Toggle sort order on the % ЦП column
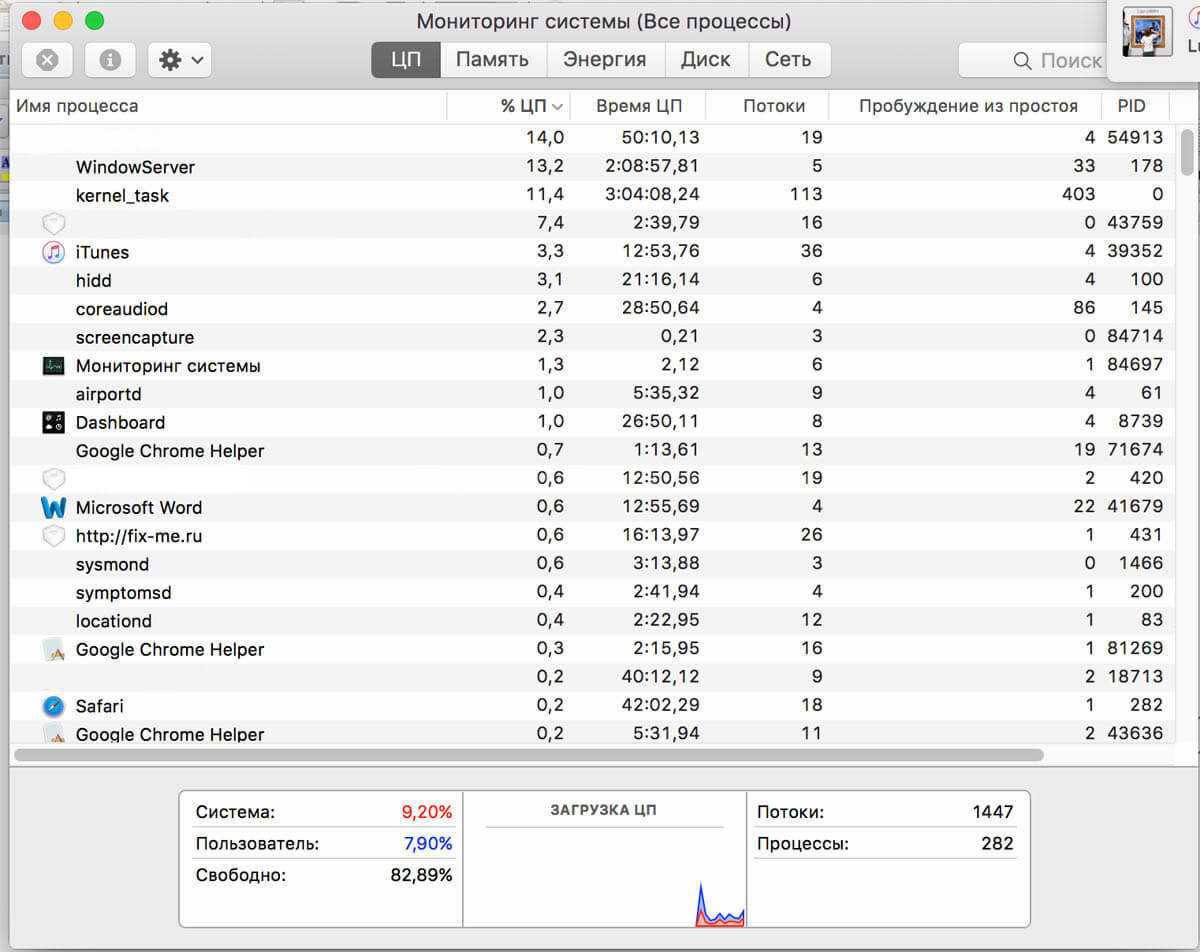 pyautogui.click(x=531, y=106)
